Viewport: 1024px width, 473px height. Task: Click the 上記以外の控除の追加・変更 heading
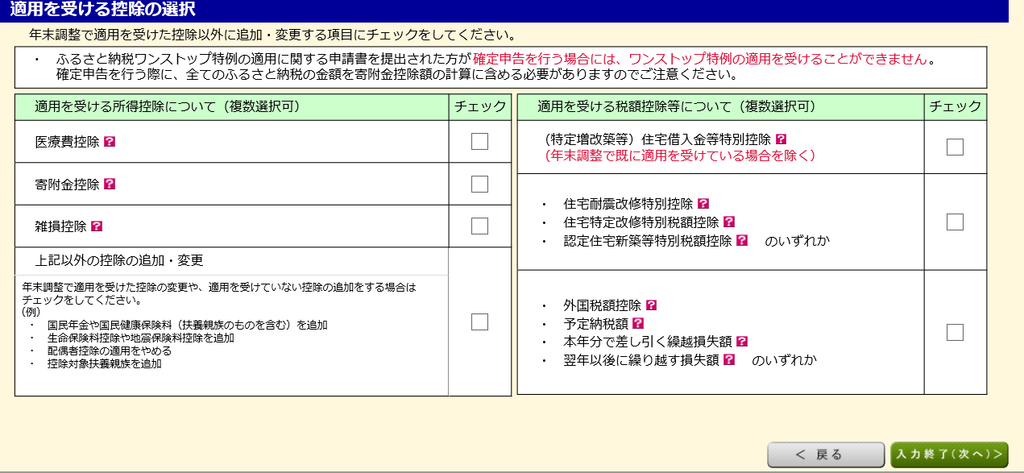pos(119,261)
